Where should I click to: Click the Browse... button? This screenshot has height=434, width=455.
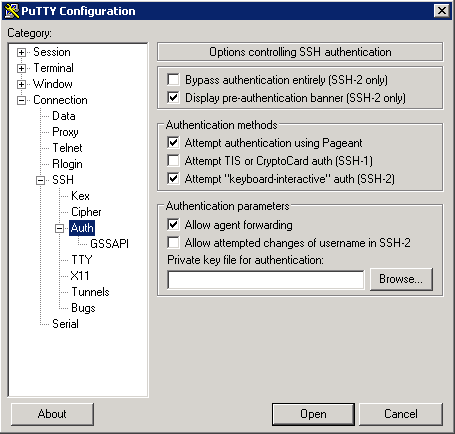401,279
